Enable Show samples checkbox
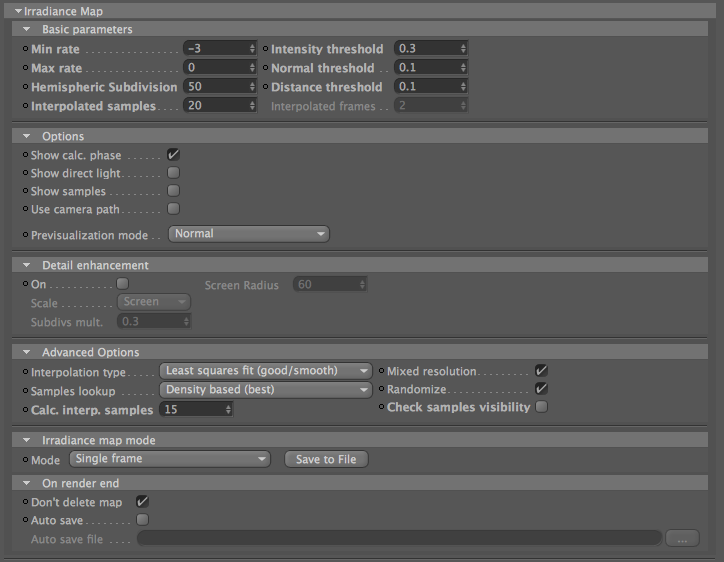724x562 pixels. [173, 191]
